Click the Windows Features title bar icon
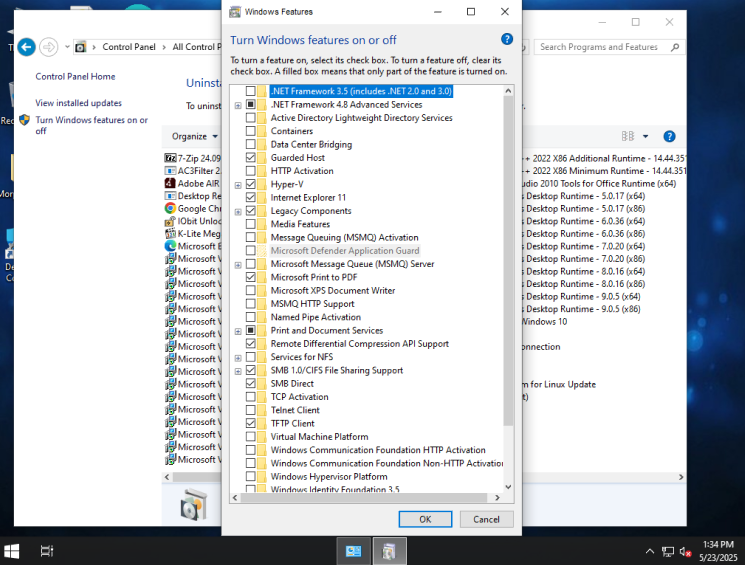 tap(235, 12)
